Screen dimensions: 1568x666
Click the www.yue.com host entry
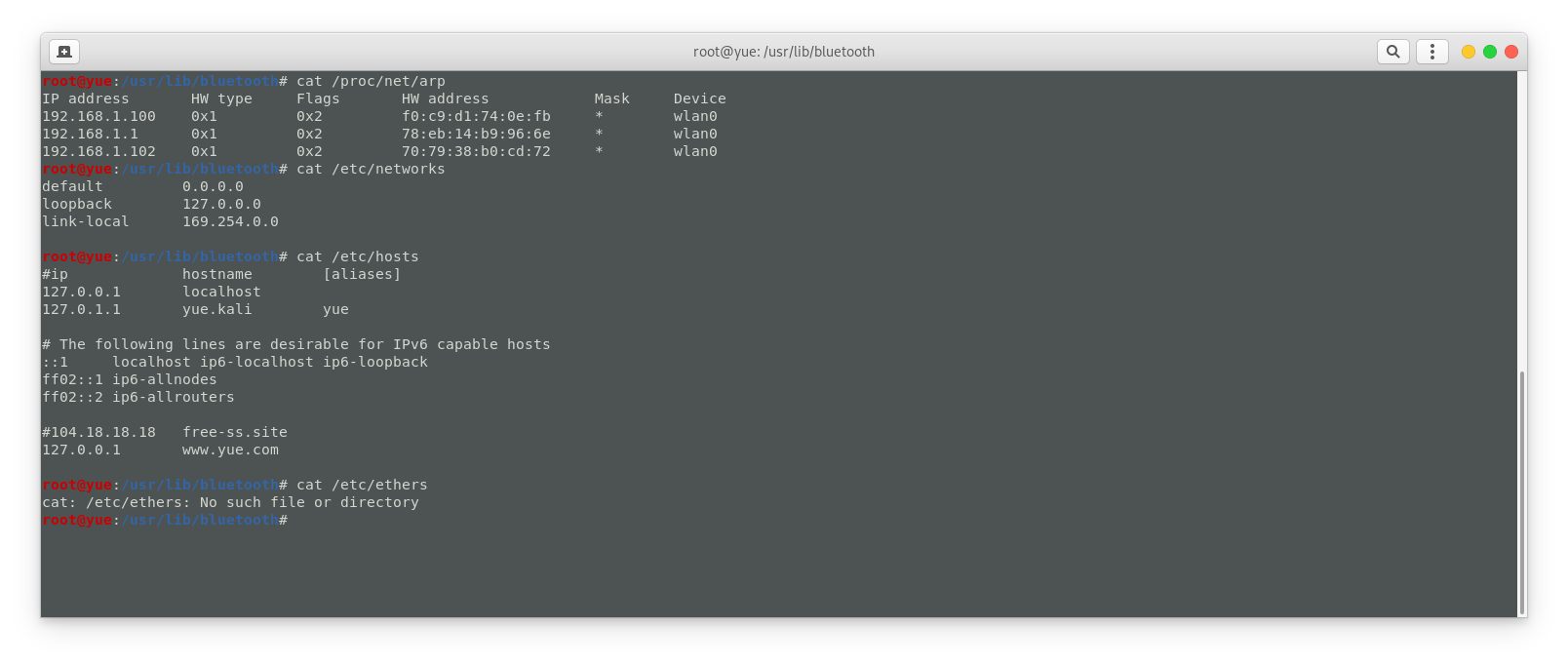(x=160, y=450)
